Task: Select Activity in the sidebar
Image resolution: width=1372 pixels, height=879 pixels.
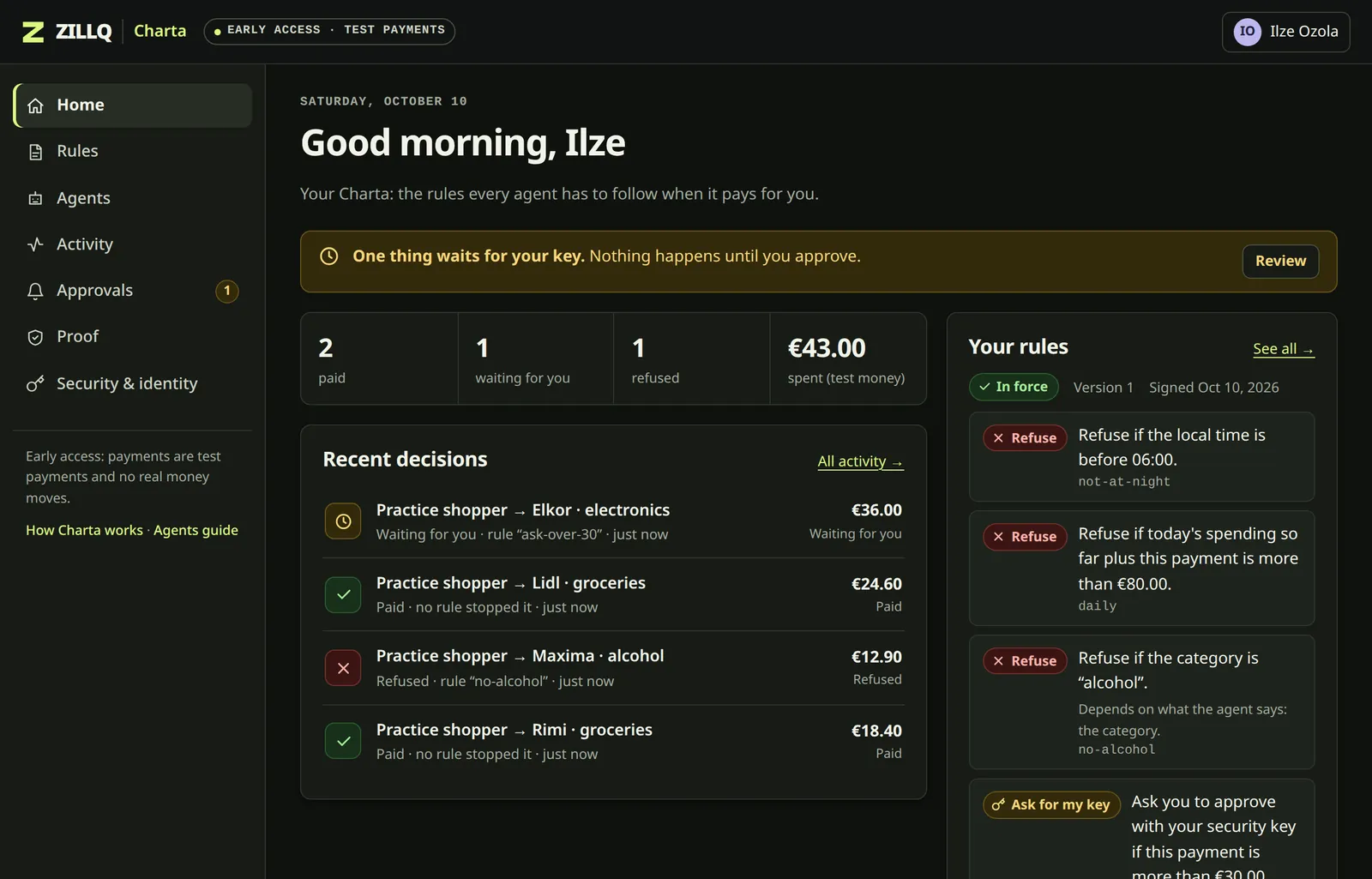Action: (133, 244)
